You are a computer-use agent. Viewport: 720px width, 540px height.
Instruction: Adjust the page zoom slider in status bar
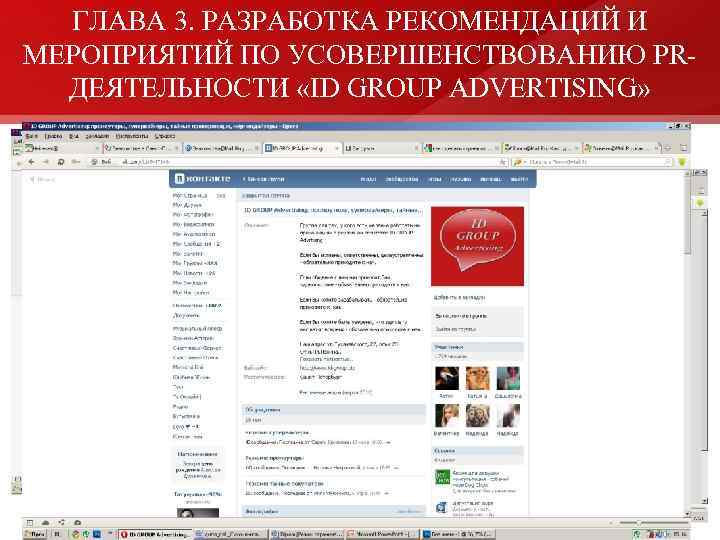click(652, 523)
